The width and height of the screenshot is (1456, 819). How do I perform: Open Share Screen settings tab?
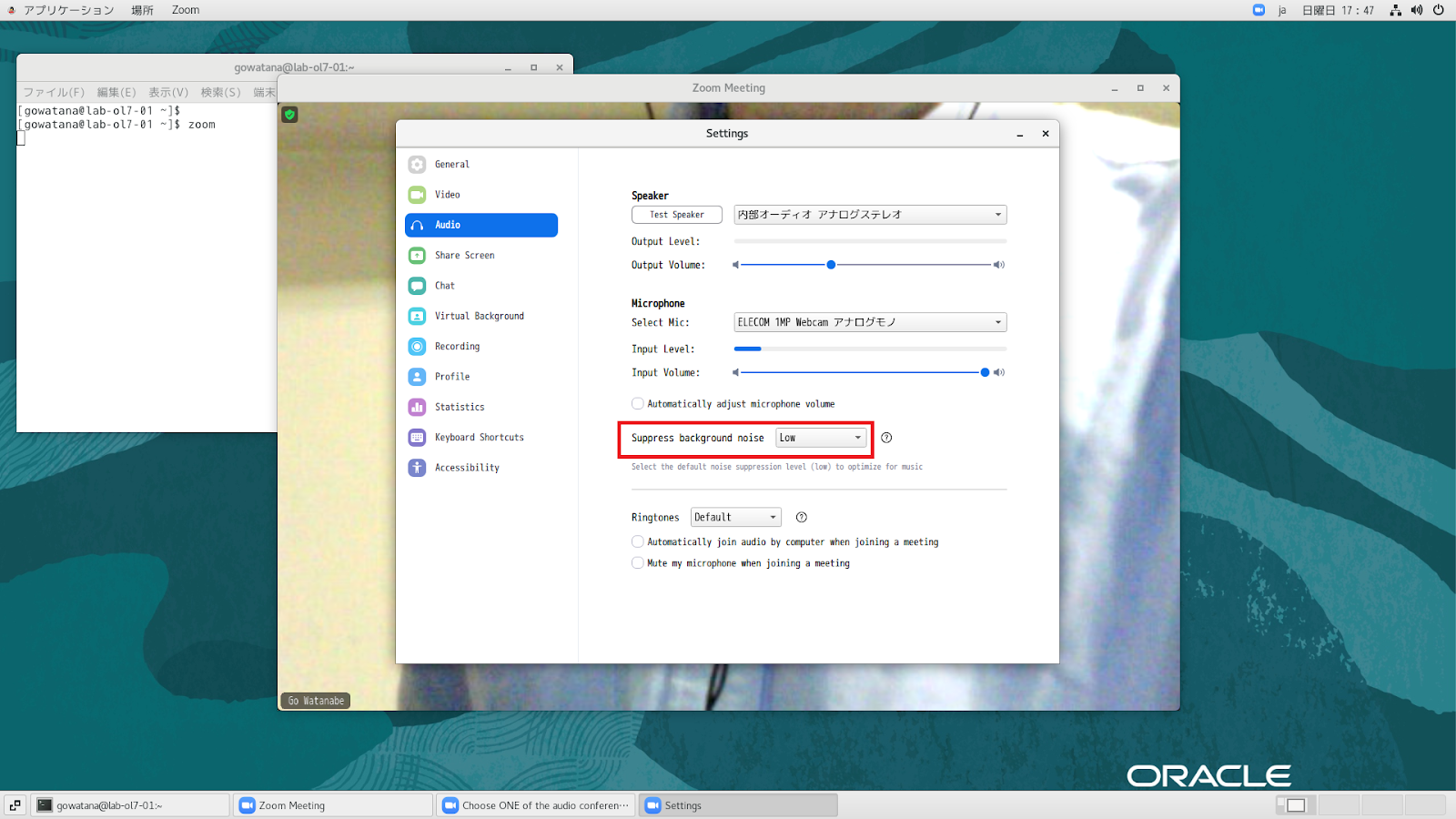coord(481,256)
